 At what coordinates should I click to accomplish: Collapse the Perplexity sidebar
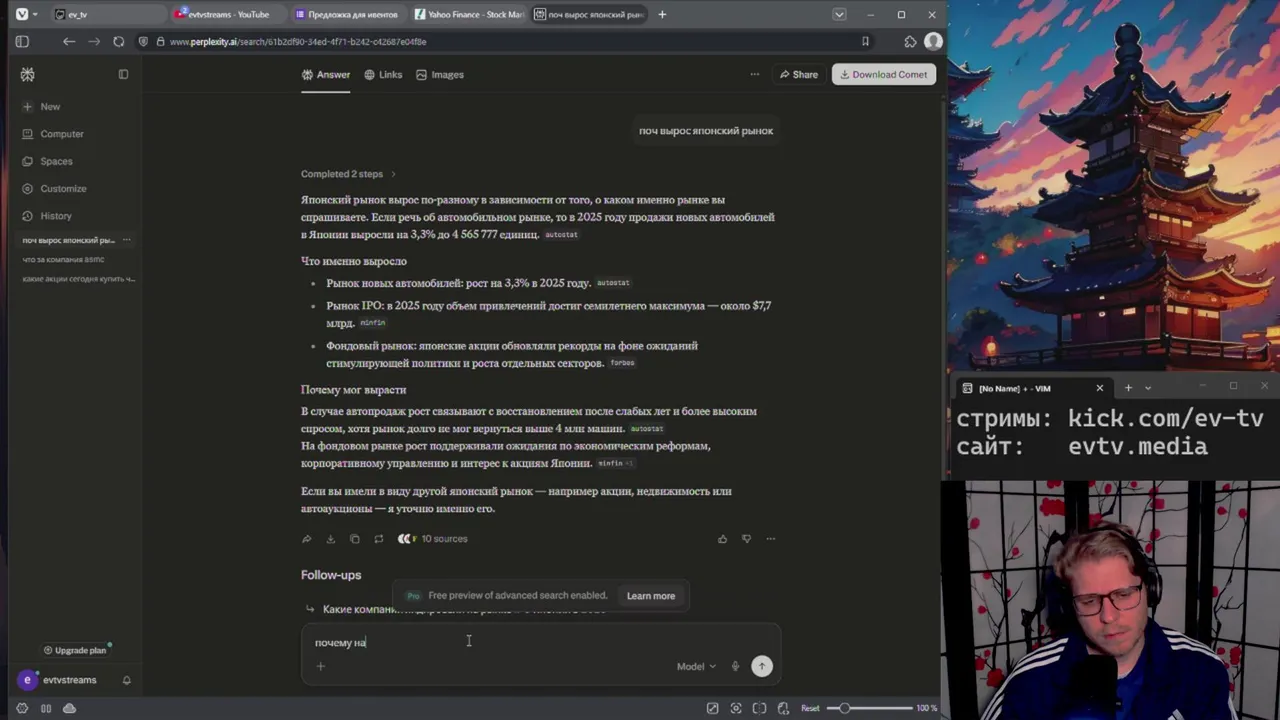[123, 74]
